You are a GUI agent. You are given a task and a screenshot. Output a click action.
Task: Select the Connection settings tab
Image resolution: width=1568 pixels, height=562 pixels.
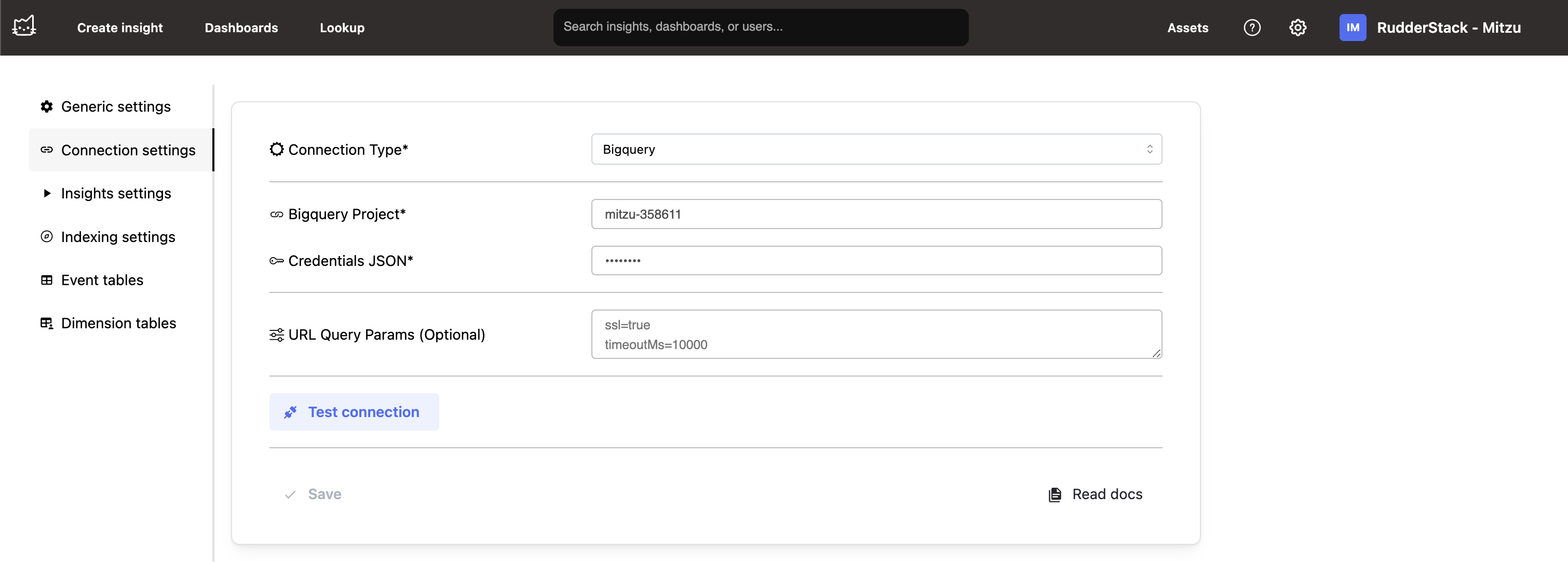pos(128,150)
